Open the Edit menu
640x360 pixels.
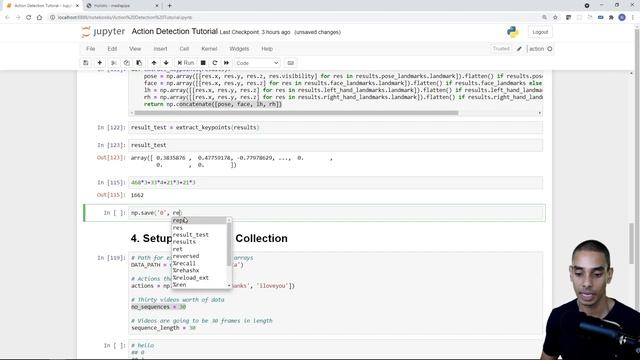[112, 49]
